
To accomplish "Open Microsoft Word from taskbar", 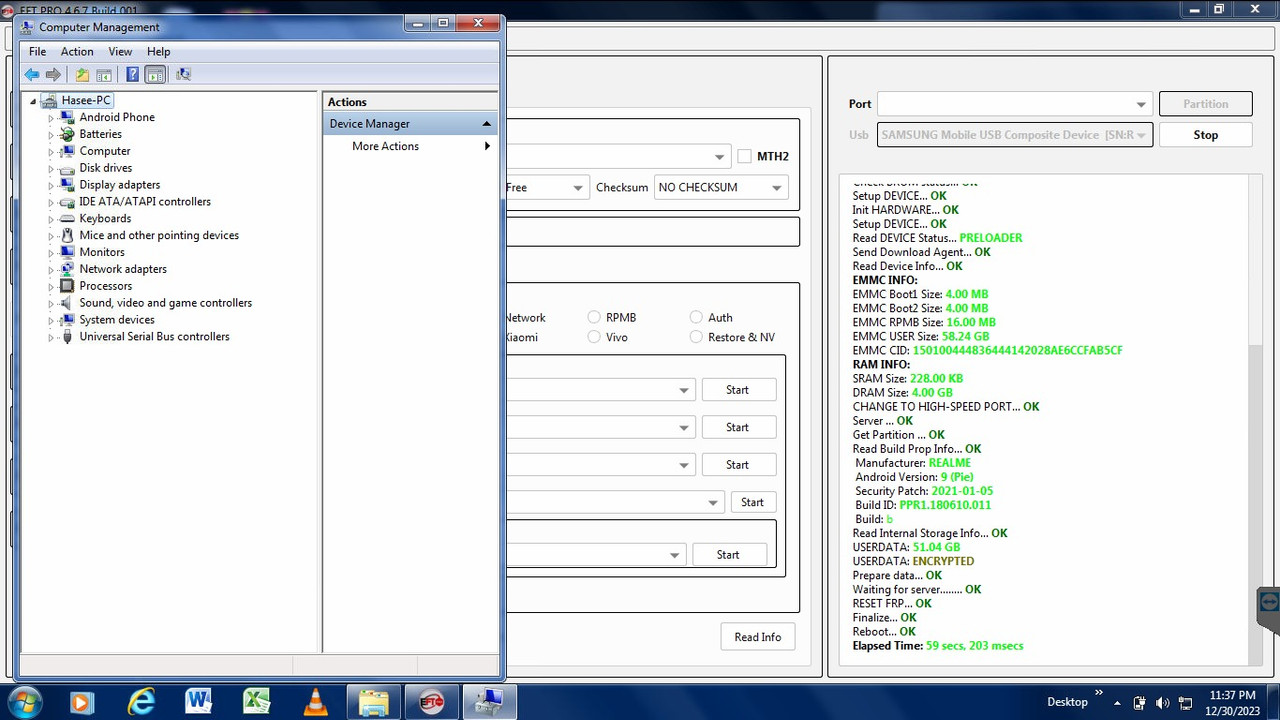I will point(198,702).
